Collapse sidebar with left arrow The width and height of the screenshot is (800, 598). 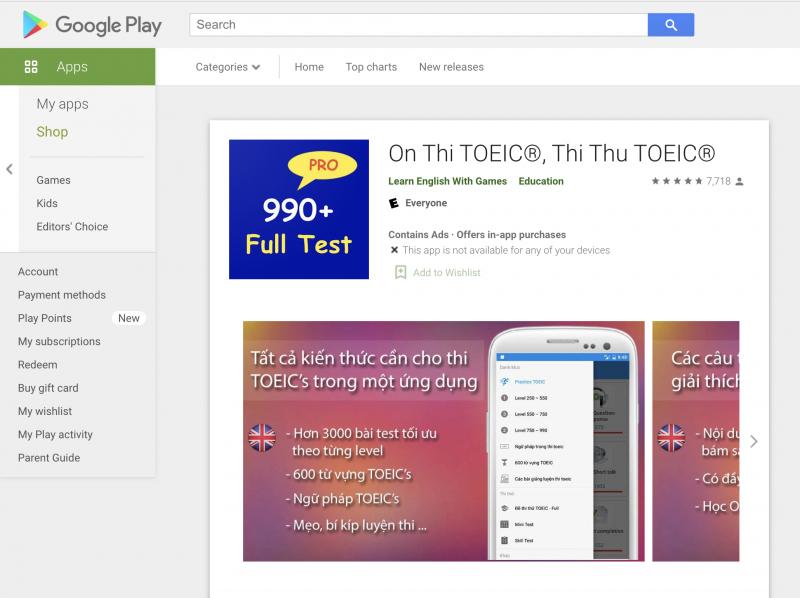[x=9, y=169]
